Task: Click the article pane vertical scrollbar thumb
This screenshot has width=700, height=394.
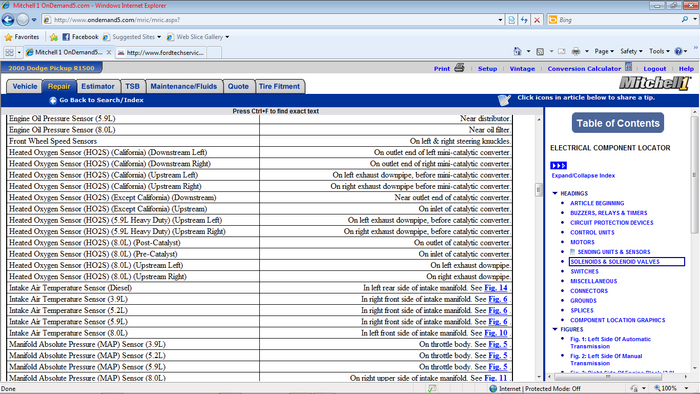Action: (538, 190)
